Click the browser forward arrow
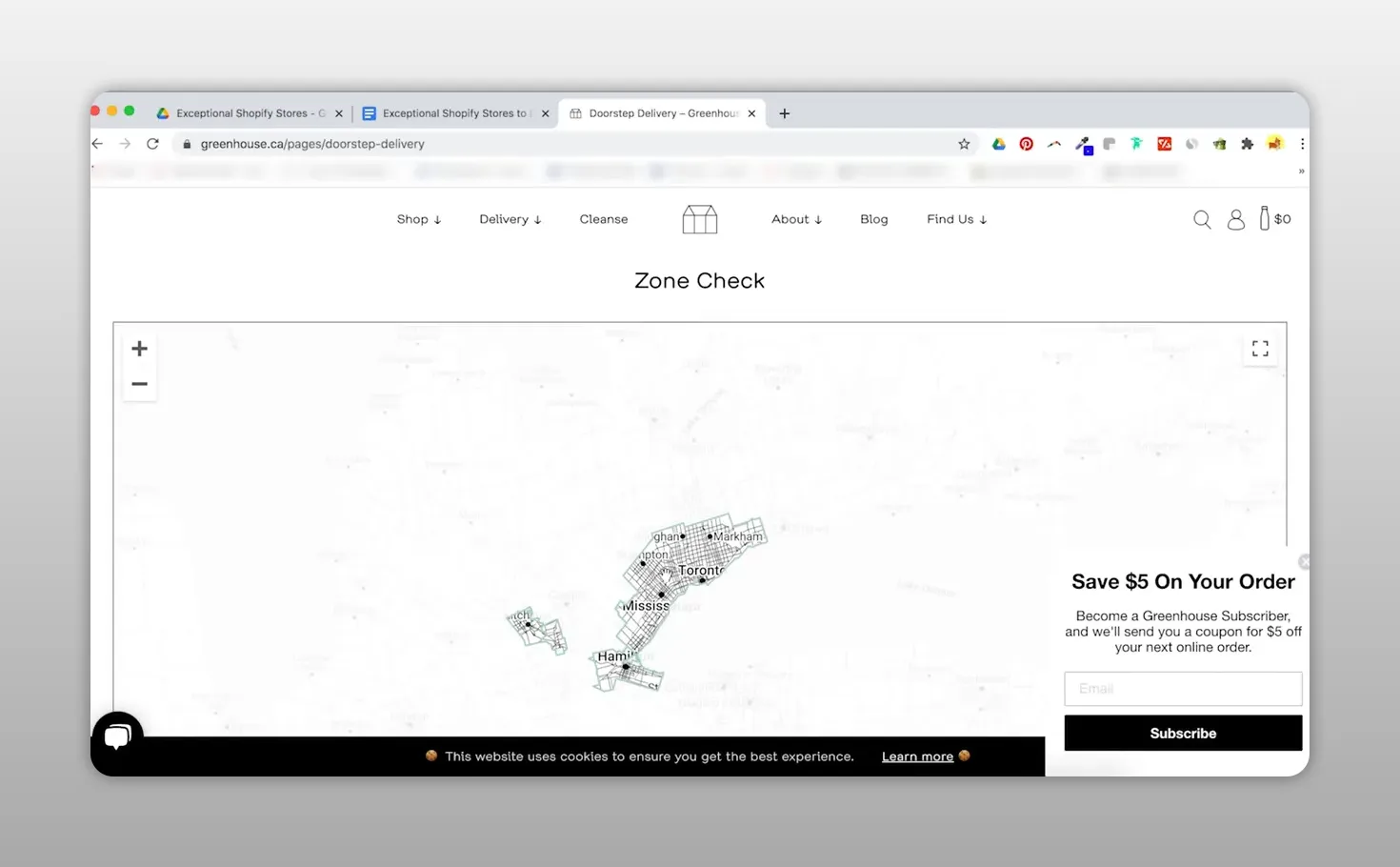Screen dimensions: 1400x867 click(125, 144)
